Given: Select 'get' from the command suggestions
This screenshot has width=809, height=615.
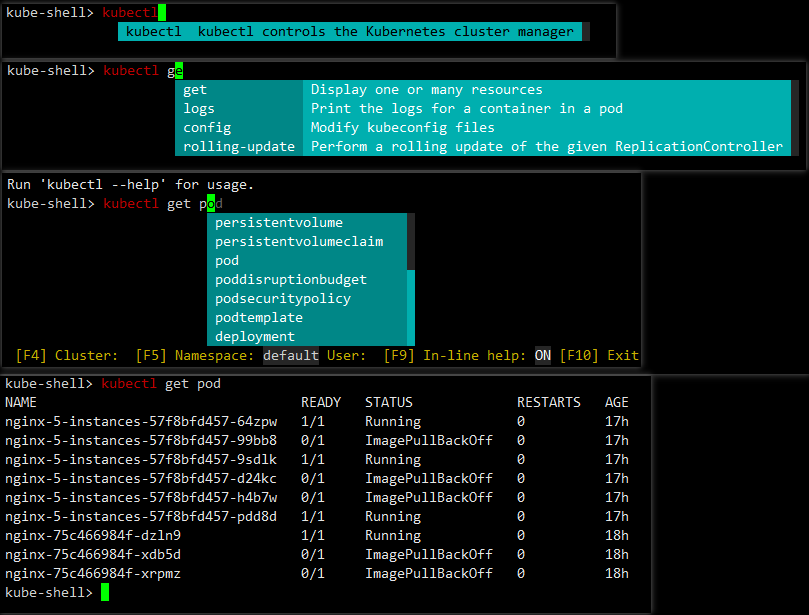Looking at the screenshot, I should 195,89.
